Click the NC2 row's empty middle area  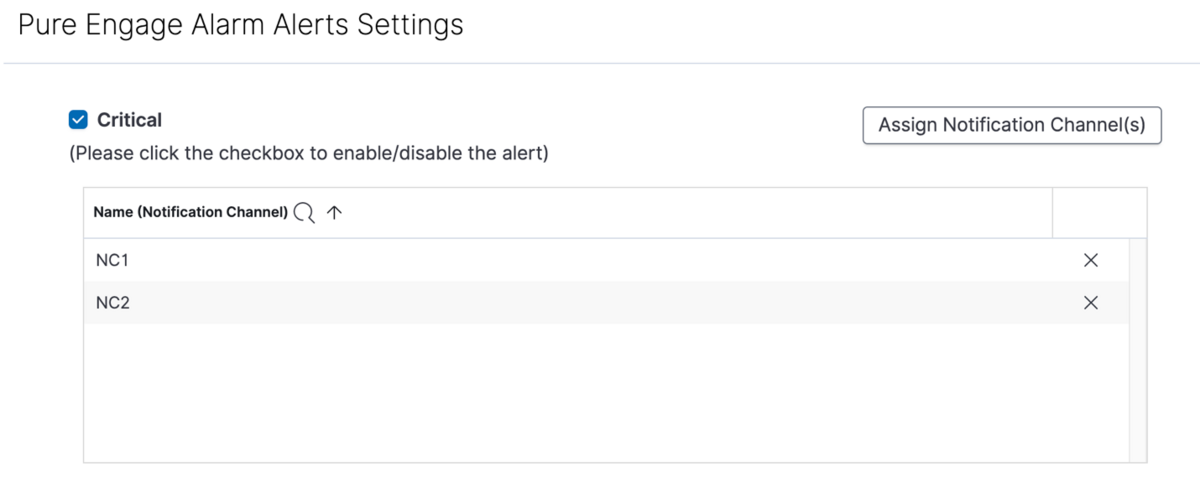point(600,303)
